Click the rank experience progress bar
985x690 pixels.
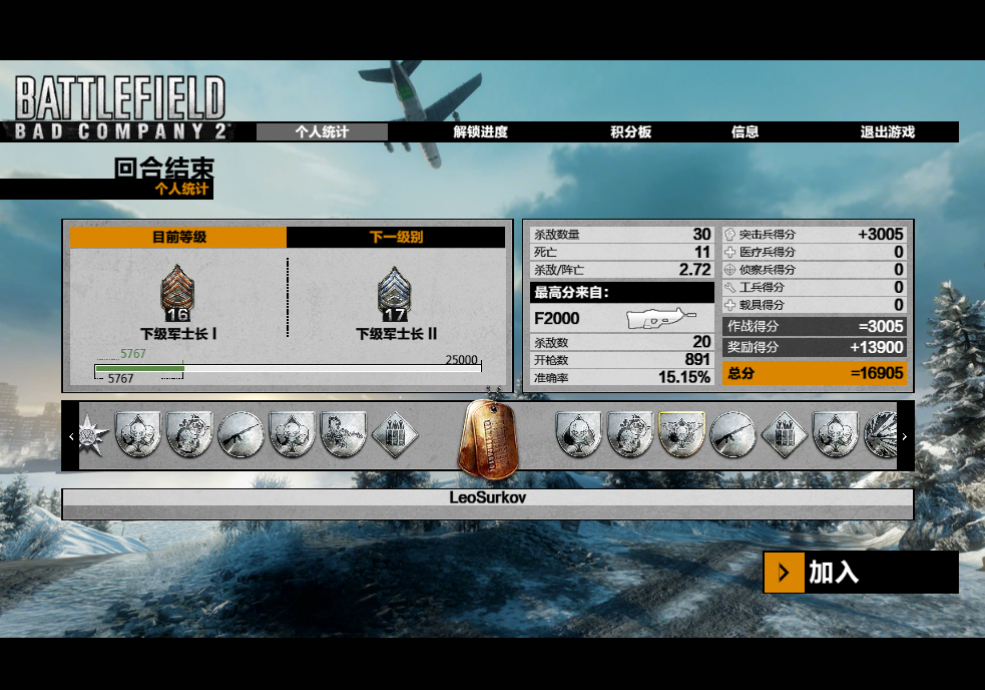tap(288, 368)
